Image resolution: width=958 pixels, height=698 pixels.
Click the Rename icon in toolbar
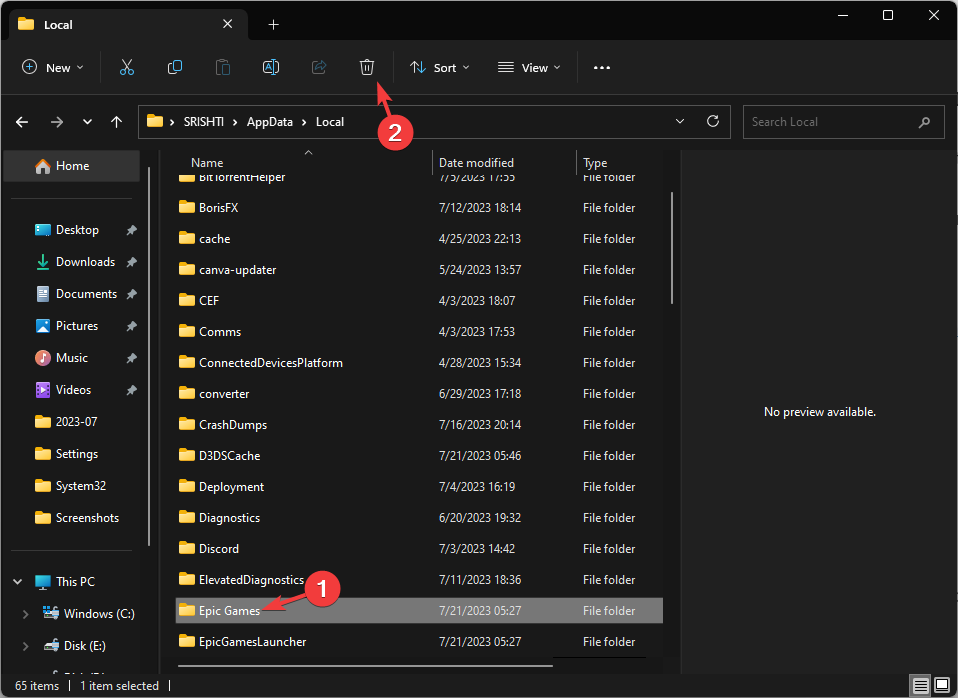tap(271, 67)
